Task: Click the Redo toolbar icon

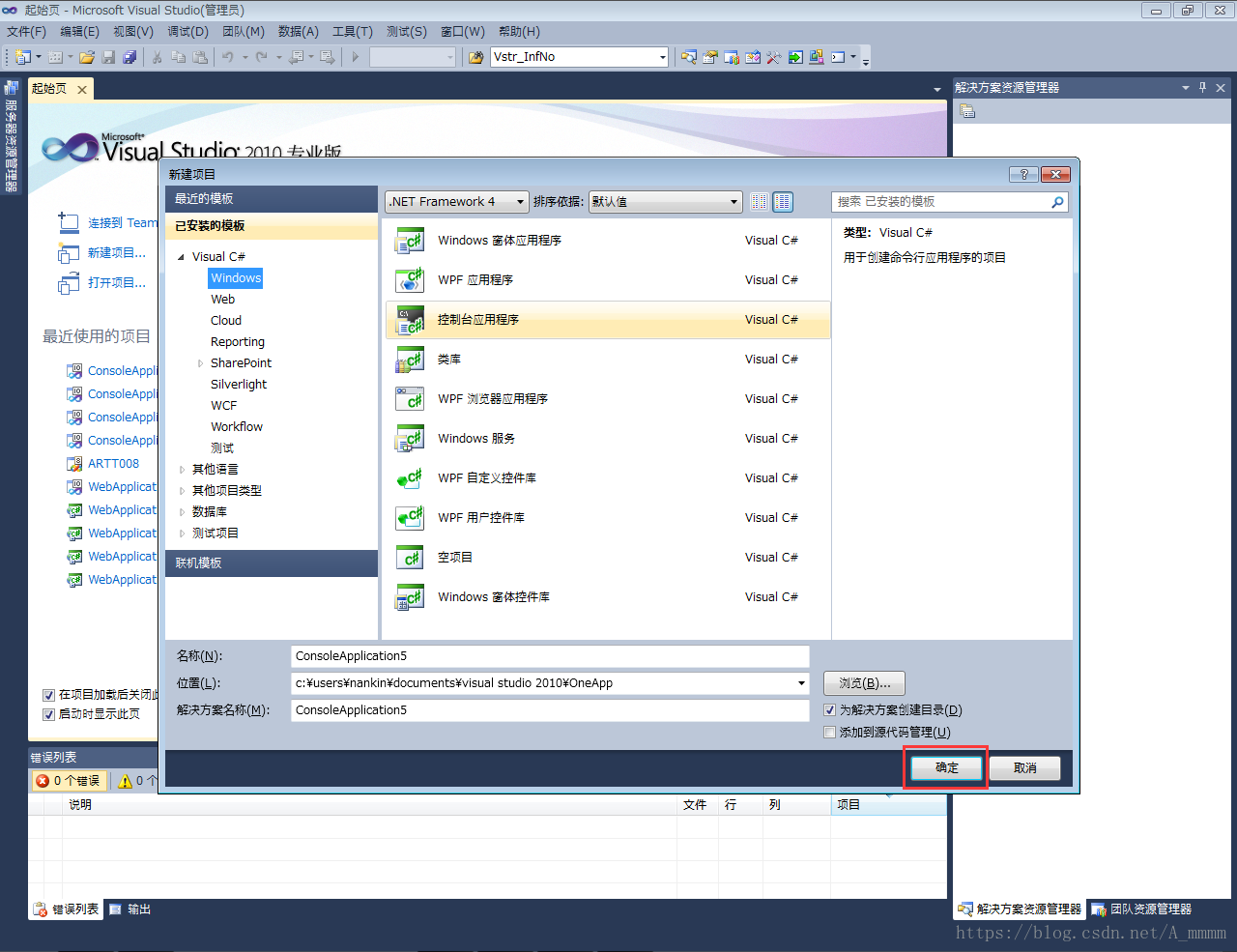Action: click(x=261, y=57)
